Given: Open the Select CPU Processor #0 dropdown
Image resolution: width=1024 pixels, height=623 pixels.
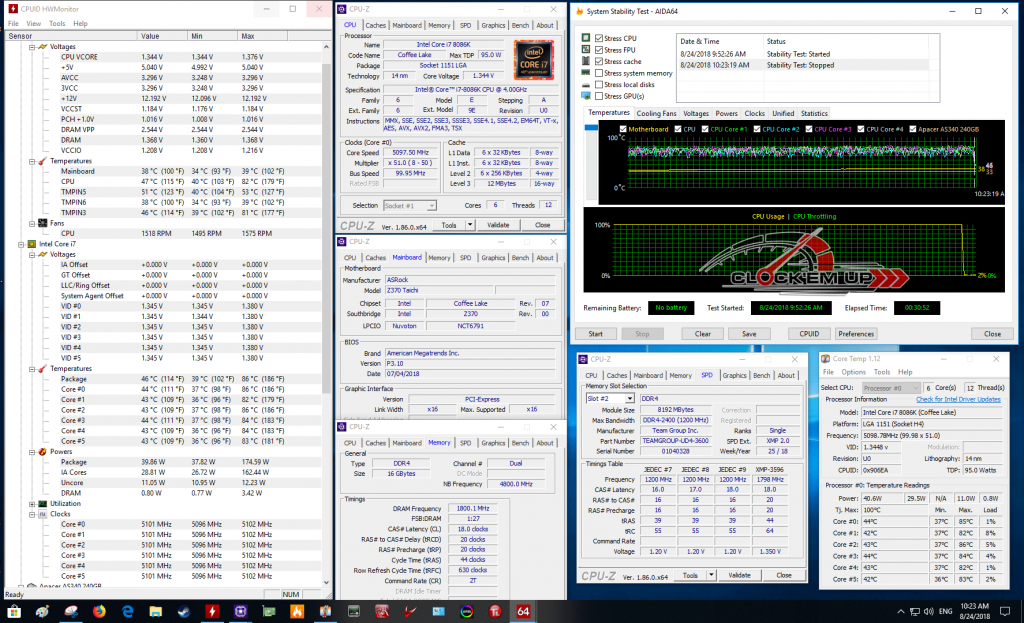Looking at the screenshot, I should pos(891,387).
